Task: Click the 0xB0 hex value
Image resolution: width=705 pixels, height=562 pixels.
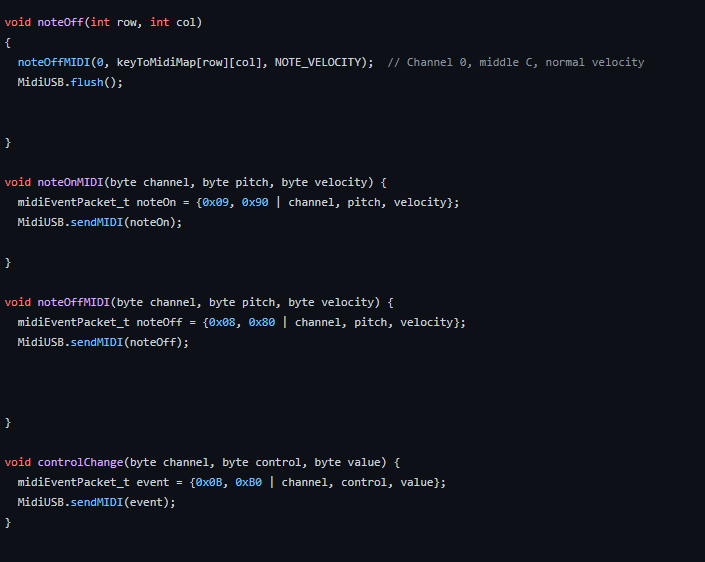Action: [x=248, y=482]
